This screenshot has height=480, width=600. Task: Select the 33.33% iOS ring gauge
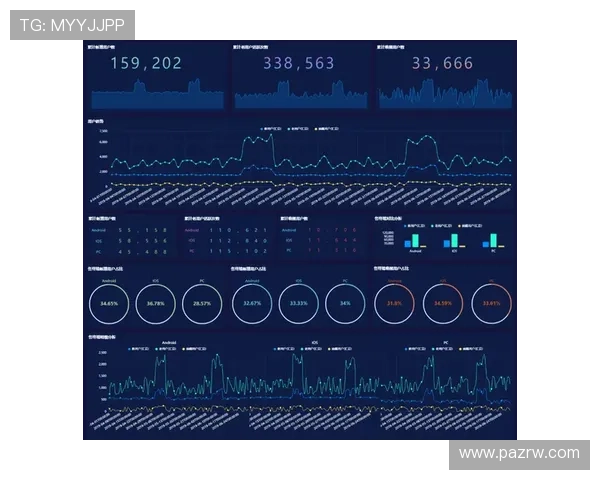(298, 303)
